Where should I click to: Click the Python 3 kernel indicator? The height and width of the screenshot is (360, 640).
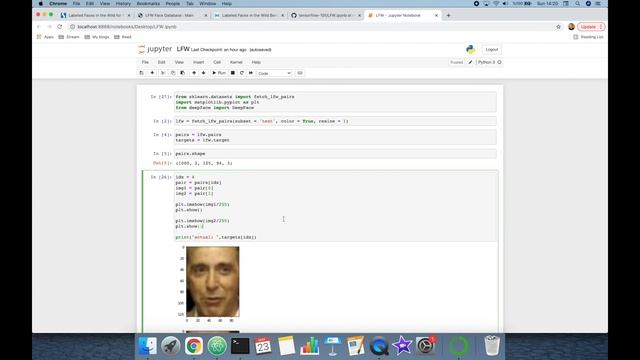[x=489, y=62]
